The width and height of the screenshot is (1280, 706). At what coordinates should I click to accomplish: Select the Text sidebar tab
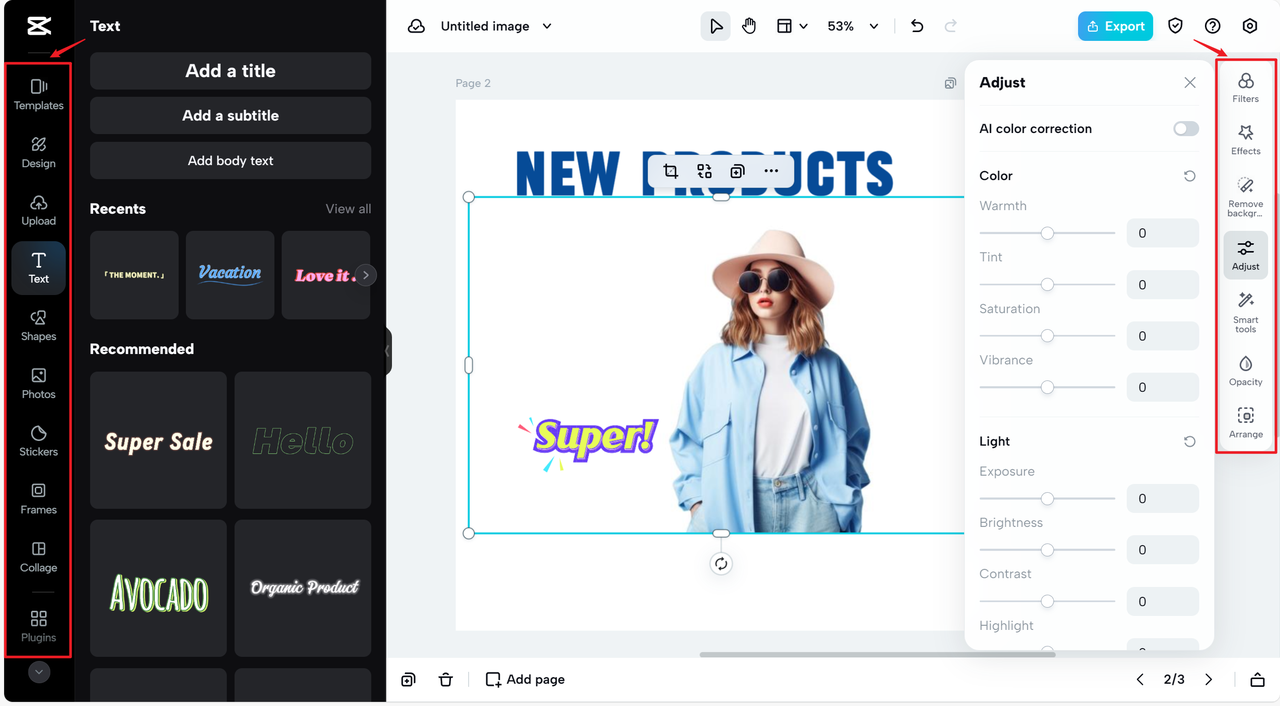point(39,268)
